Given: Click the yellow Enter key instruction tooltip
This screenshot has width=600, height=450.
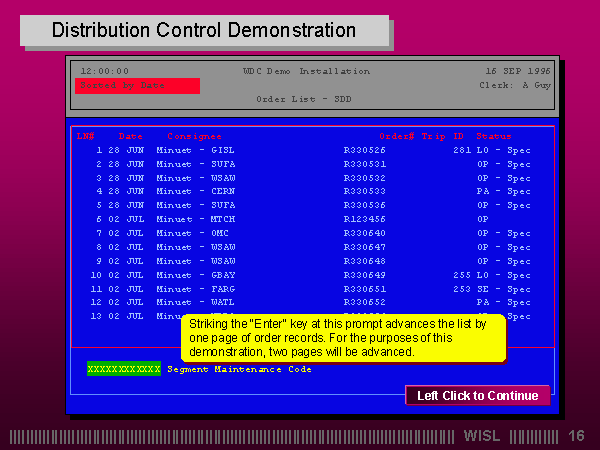Looking at the screenshot, I should [342, 338].
